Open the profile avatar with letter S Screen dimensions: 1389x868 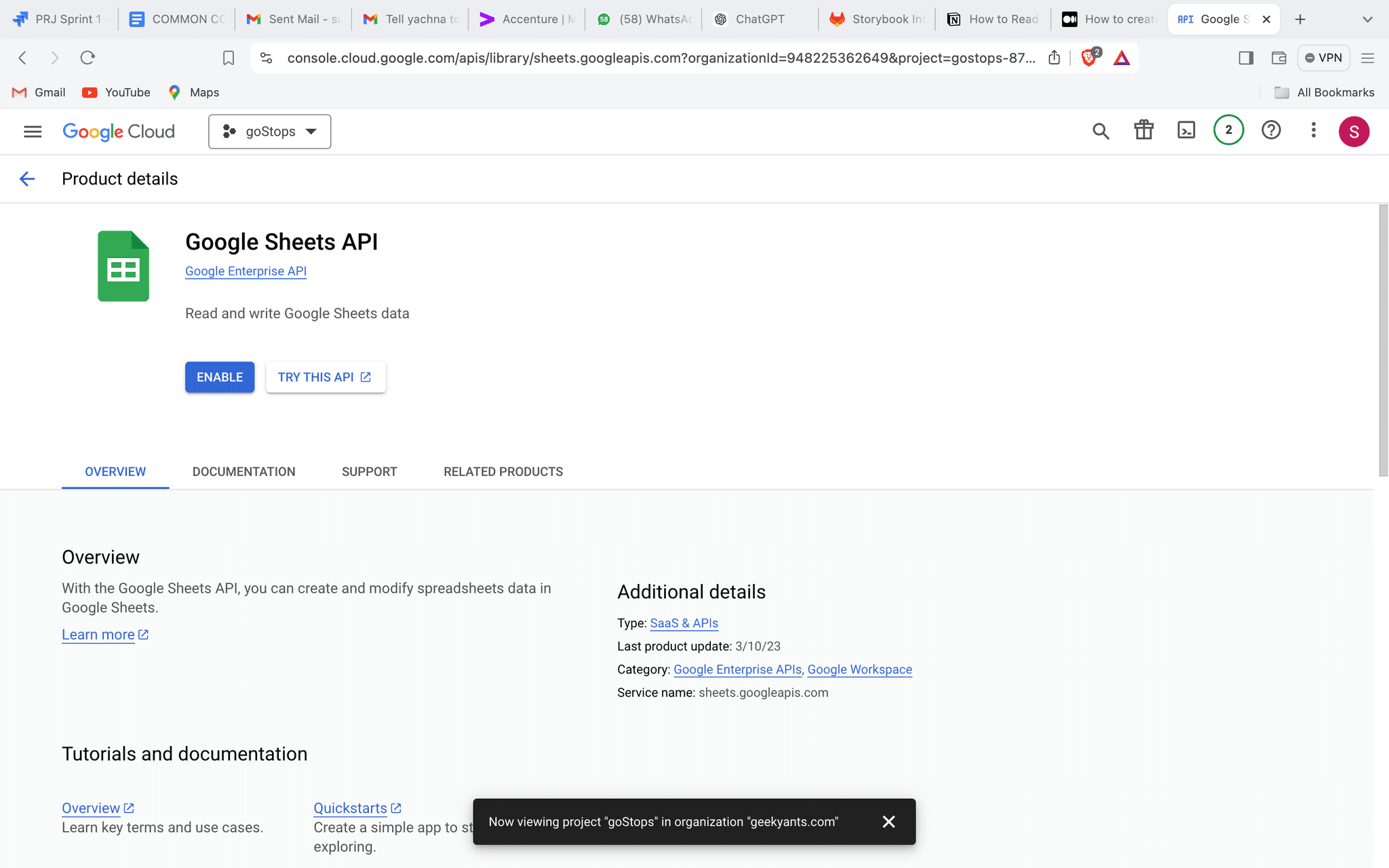click(x=1354, y=131)
